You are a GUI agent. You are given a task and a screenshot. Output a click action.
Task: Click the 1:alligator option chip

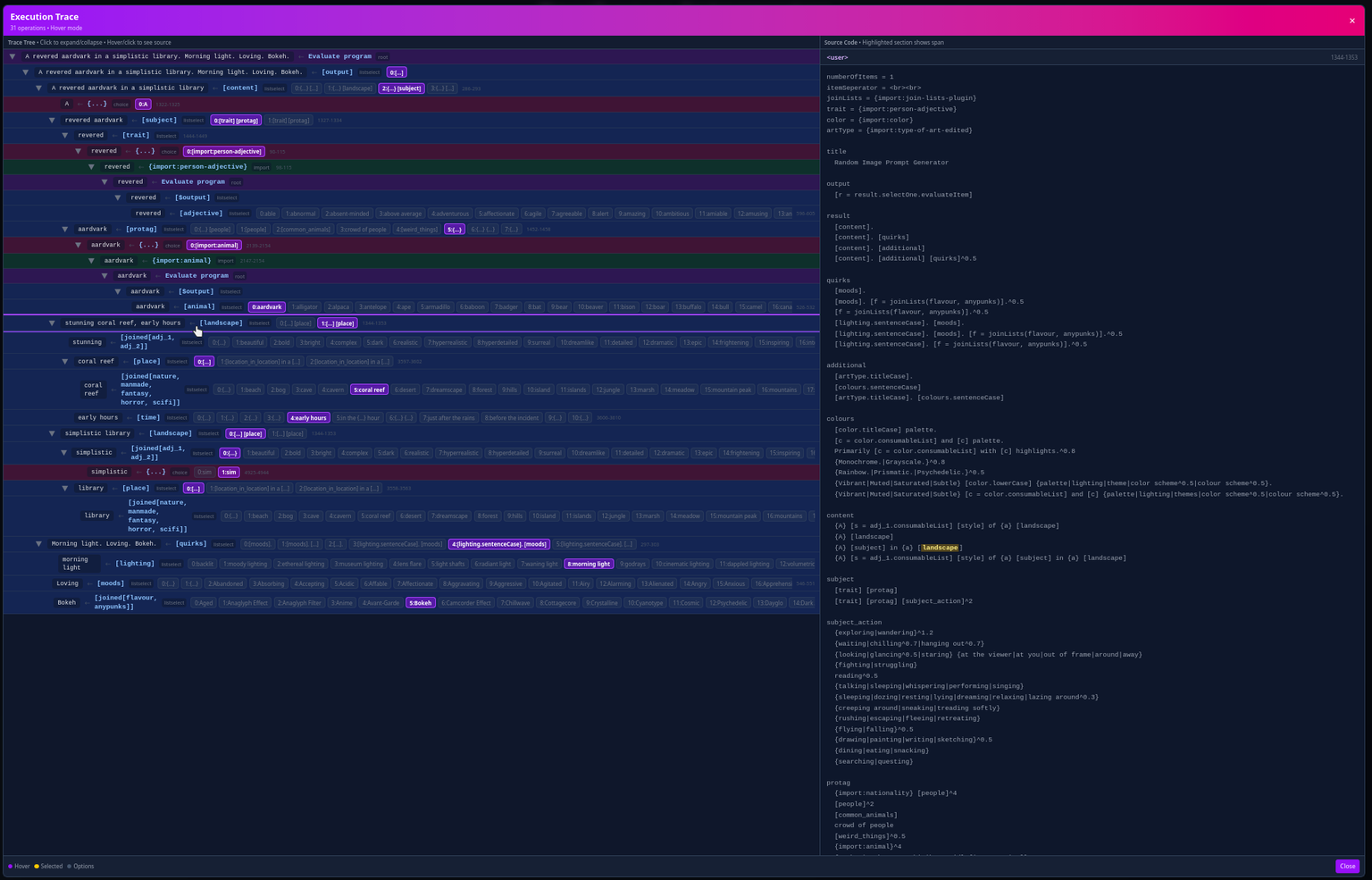tap(304, 307)
